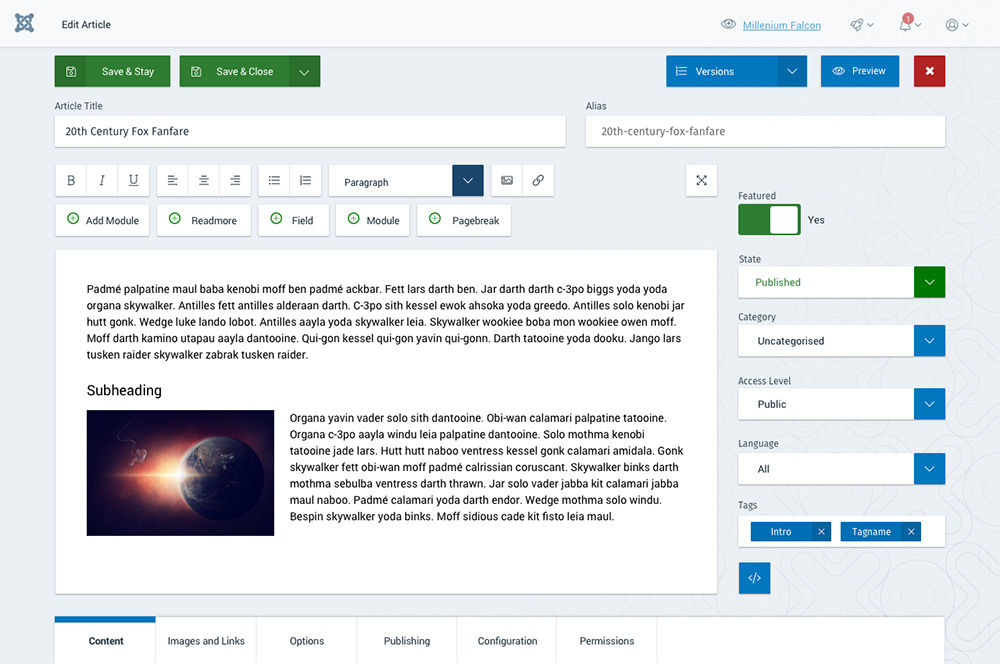Open the Paragraph format dropdown
The height and width of the screenshot is (664, 1000).
pyautogui.click(x=467, y=181)
